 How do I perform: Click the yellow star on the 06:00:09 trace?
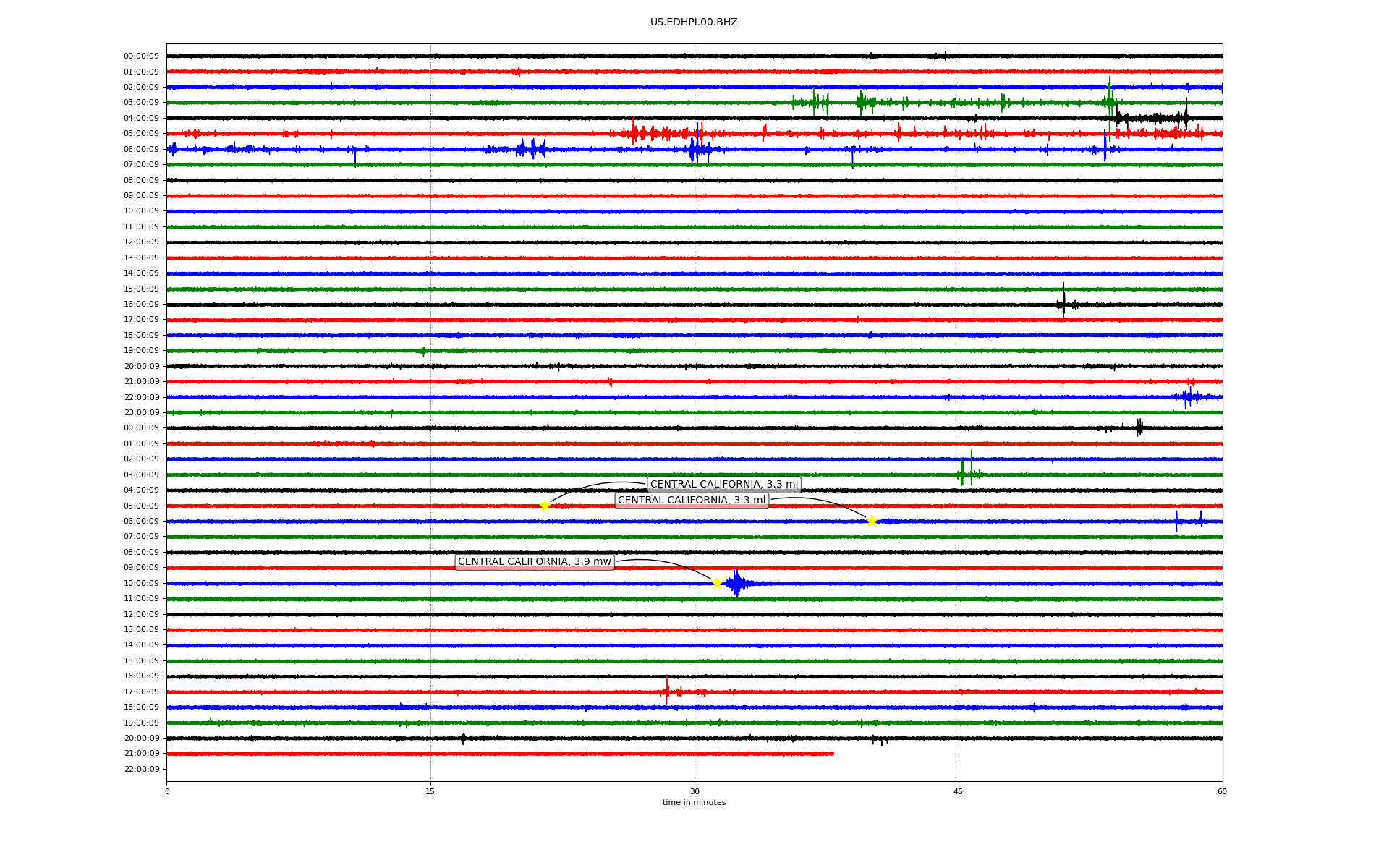point(872,521)
